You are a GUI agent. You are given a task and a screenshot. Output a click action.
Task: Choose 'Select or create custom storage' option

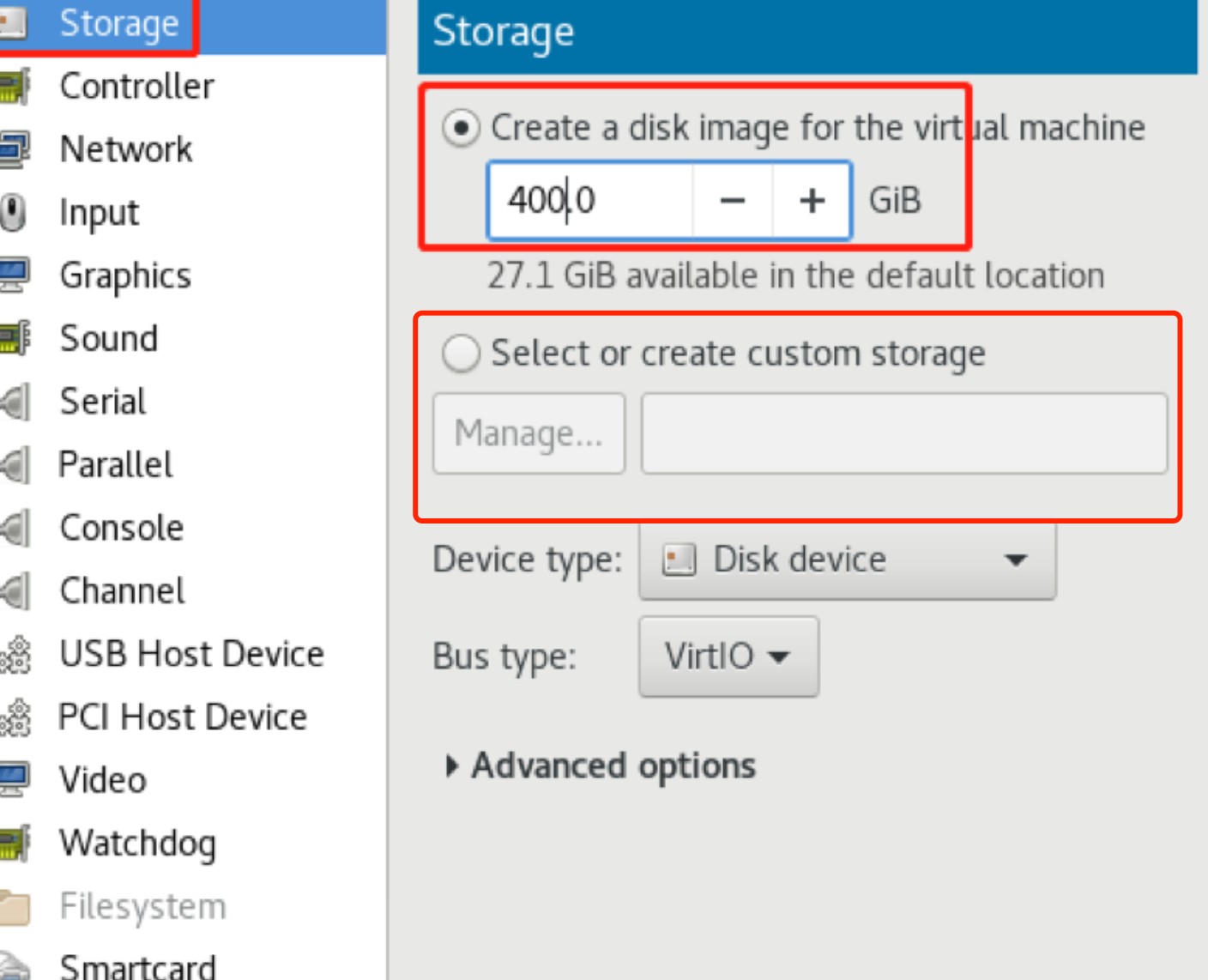pos(461,354)
